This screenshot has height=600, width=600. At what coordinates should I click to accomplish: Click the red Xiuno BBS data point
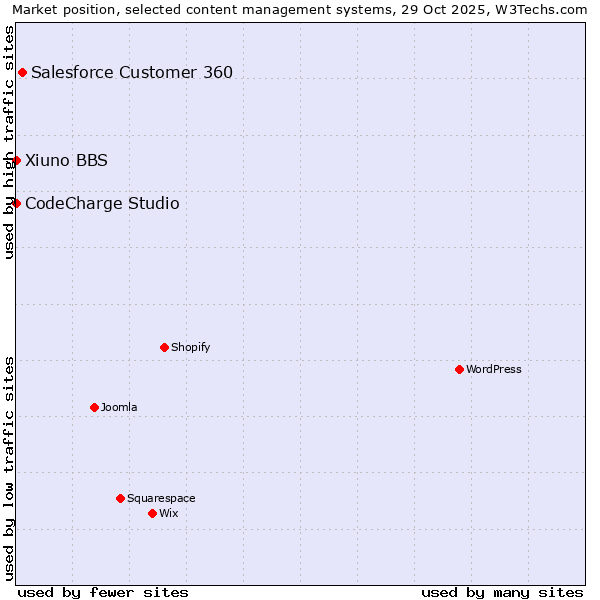click(x=16, y=160)
